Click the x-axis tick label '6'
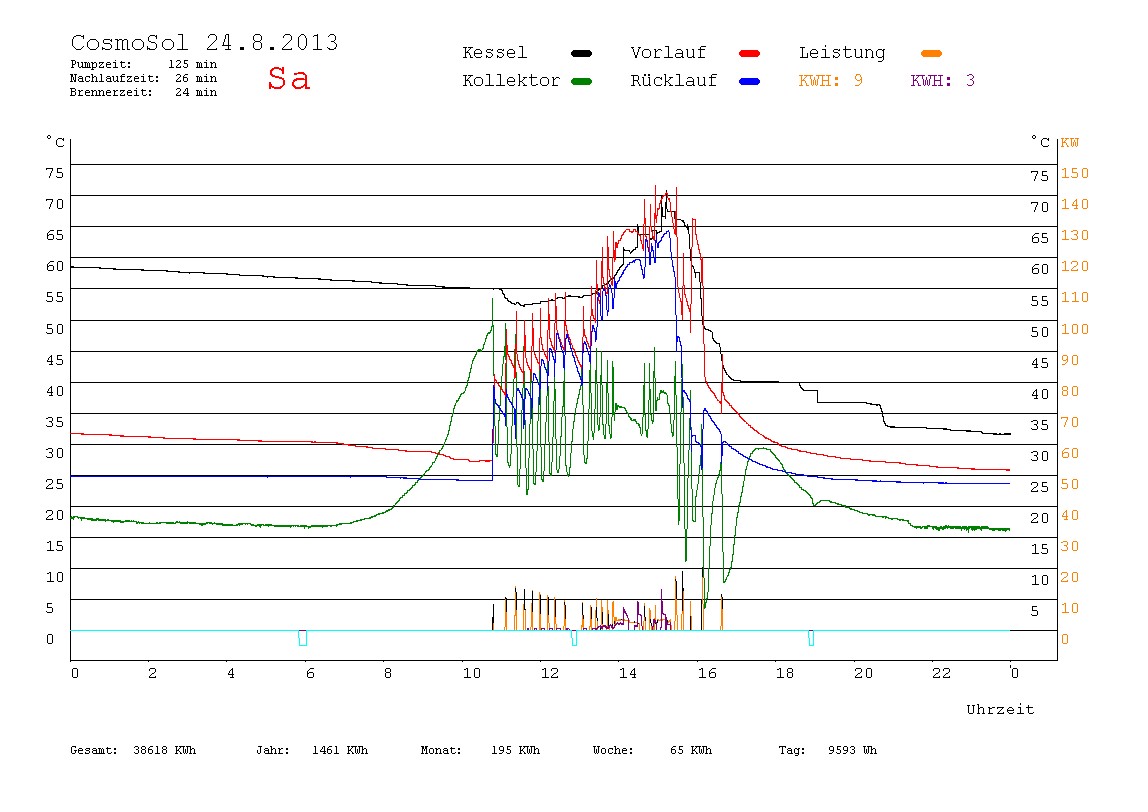 pos(310,673)
